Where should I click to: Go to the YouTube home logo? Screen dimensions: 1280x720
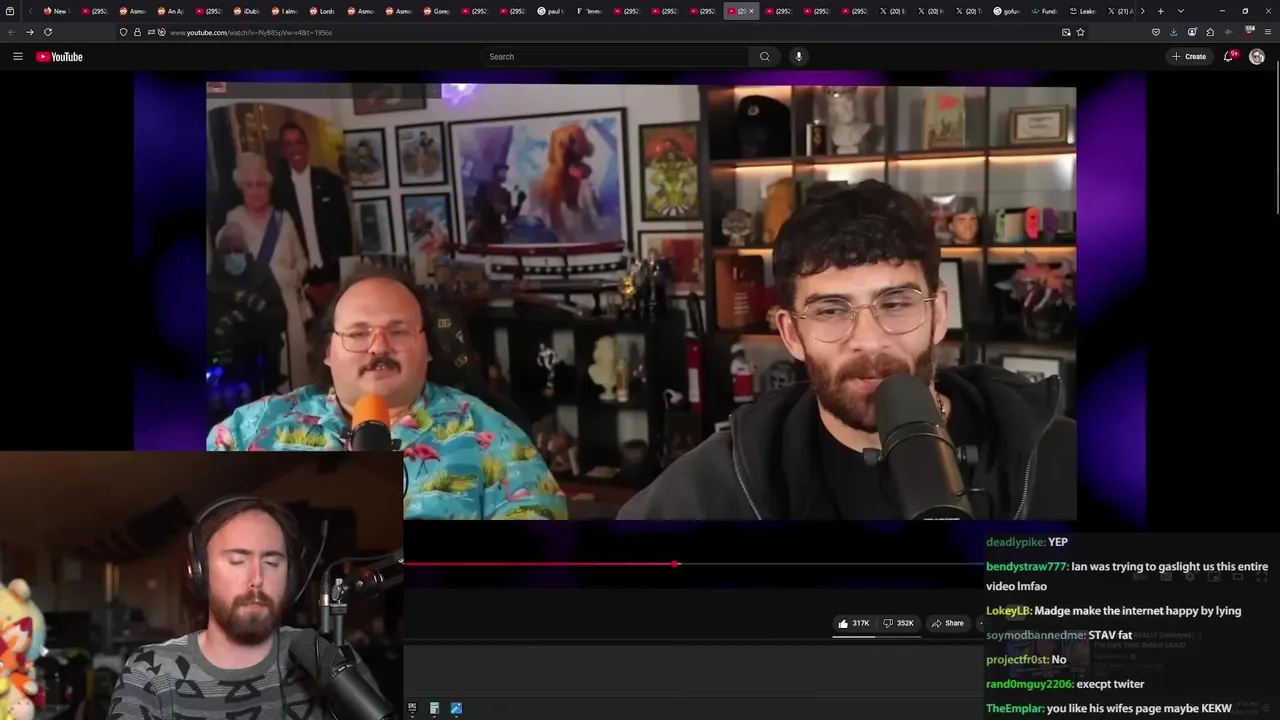tap(59, 57)
